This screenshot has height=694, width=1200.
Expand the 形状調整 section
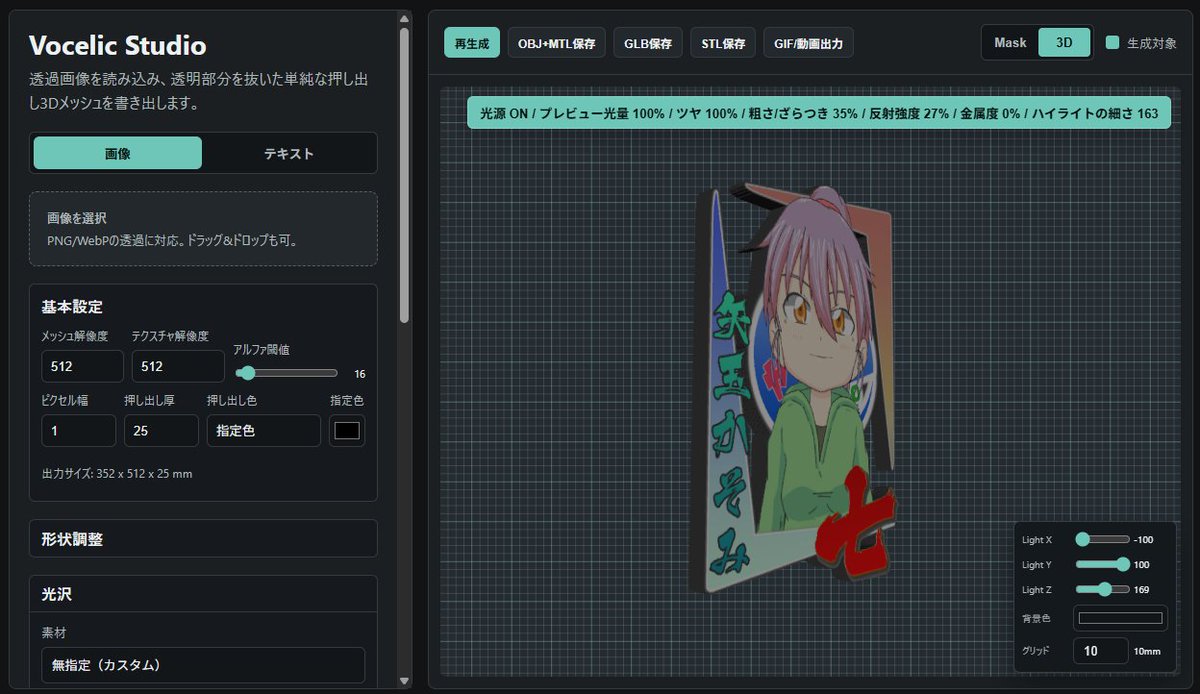point(203,538)
